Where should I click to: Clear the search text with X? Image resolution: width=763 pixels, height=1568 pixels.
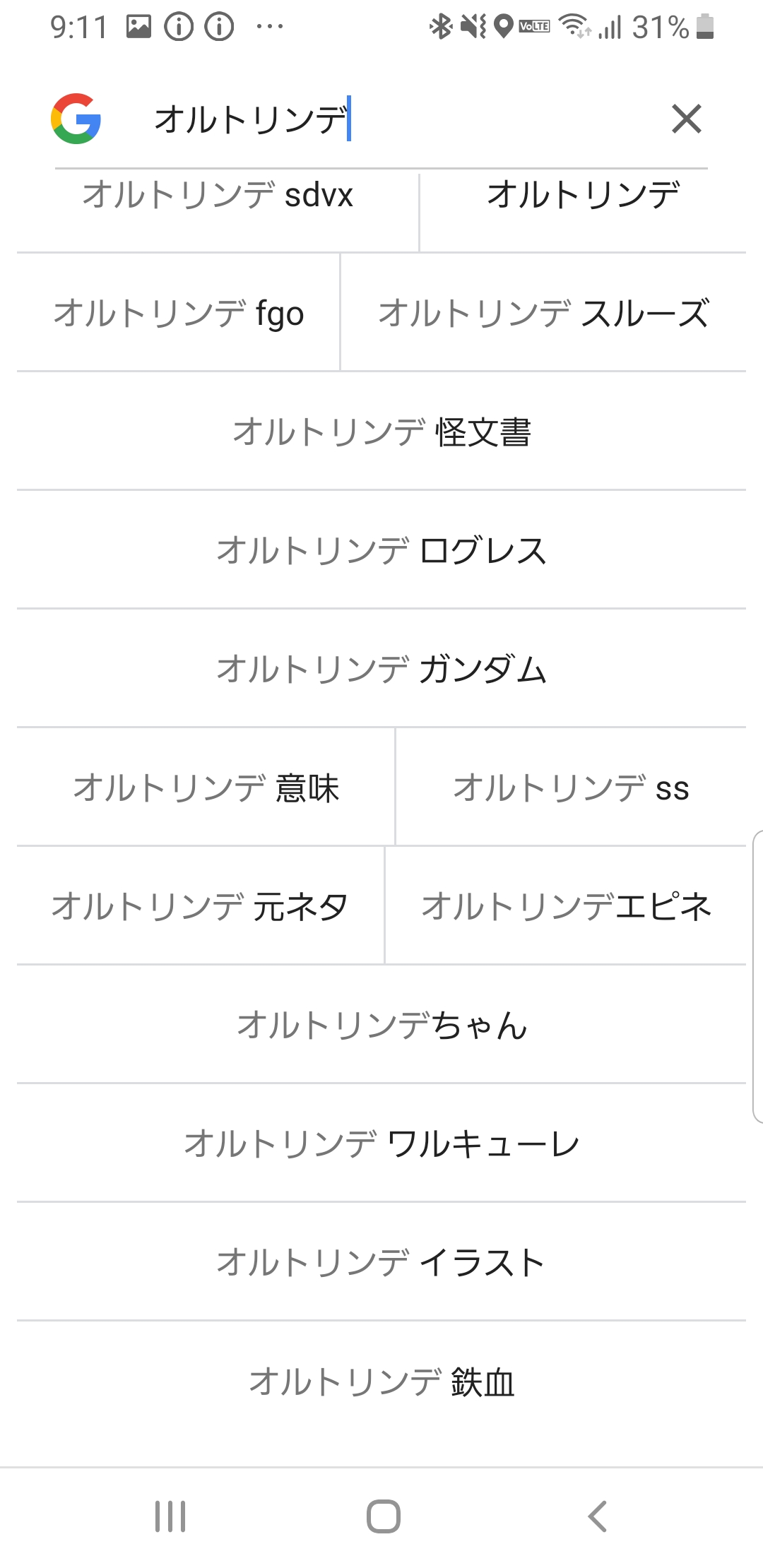point(686,119)
